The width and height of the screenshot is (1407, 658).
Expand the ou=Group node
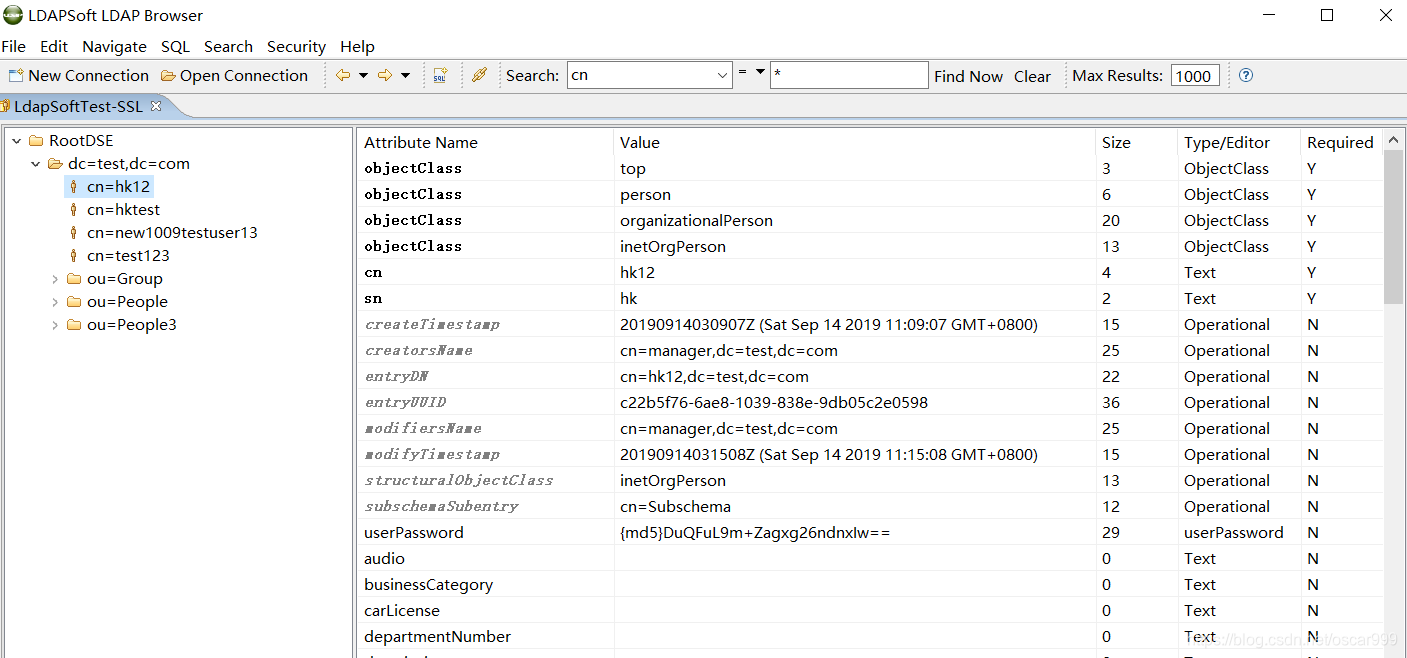(55, 278)
